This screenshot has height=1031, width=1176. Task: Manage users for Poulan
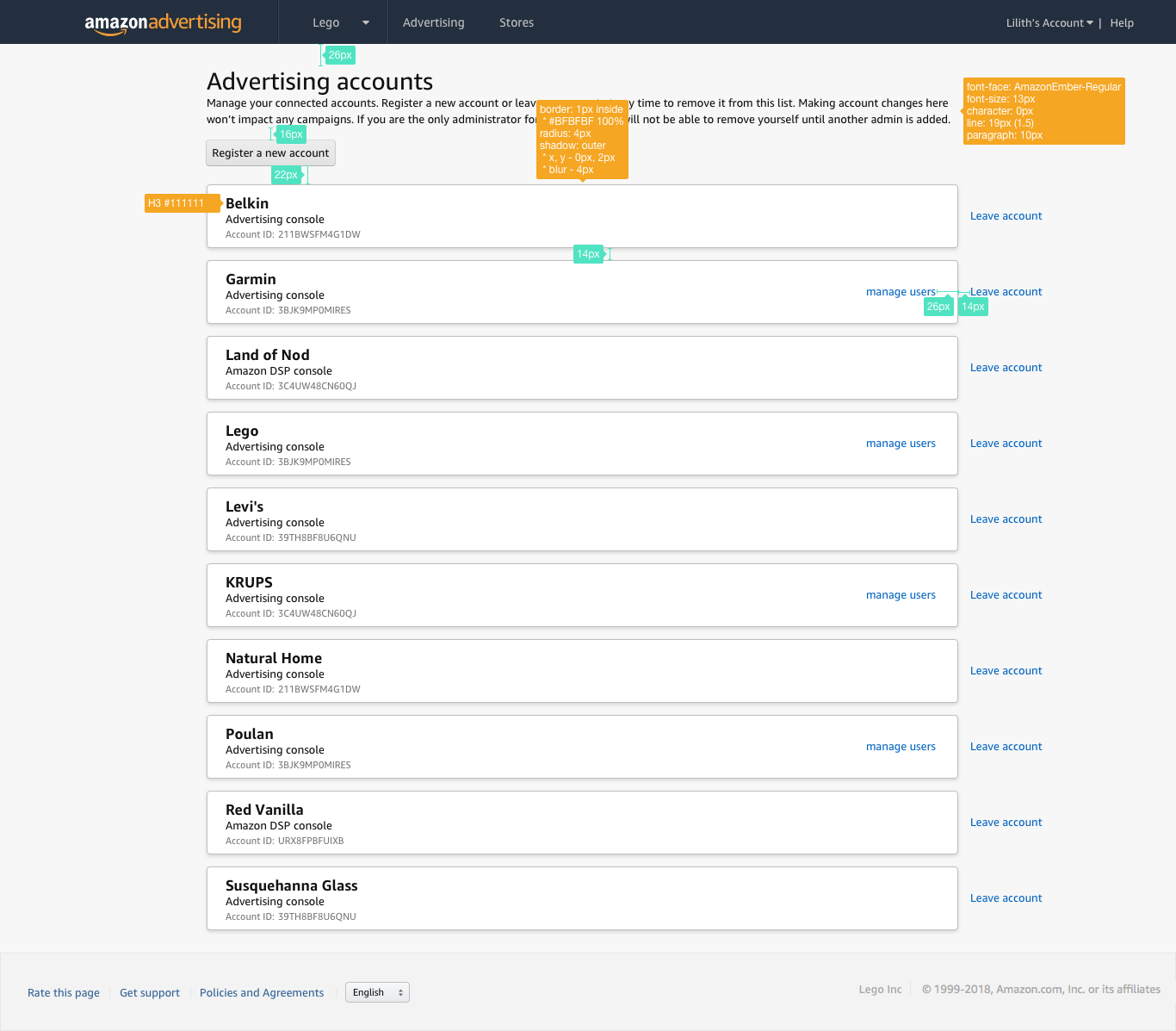pos(901,747)
